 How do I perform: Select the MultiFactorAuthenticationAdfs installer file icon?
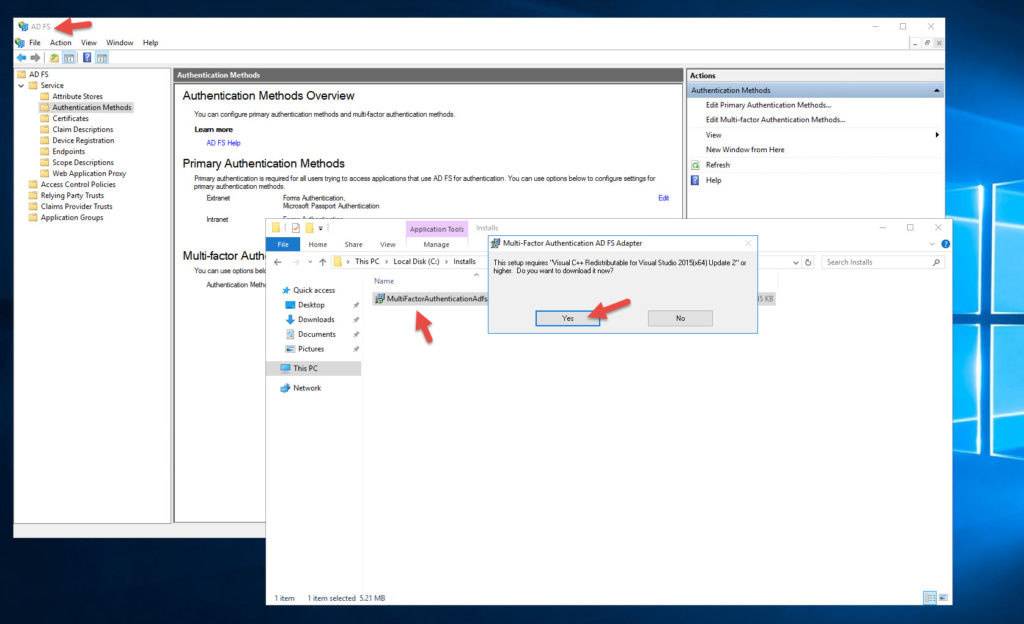[380, 299]
